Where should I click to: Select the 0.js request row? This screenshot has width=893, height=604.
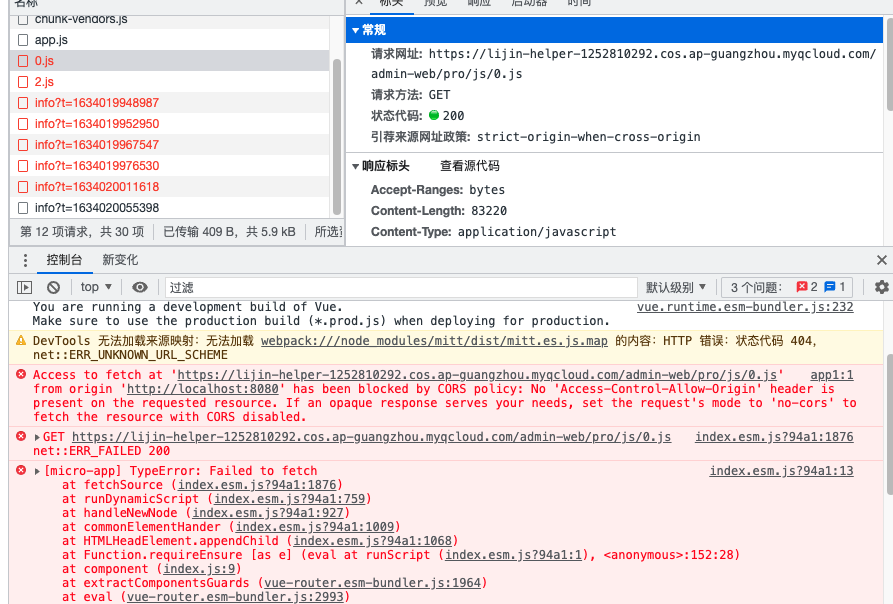169,61
